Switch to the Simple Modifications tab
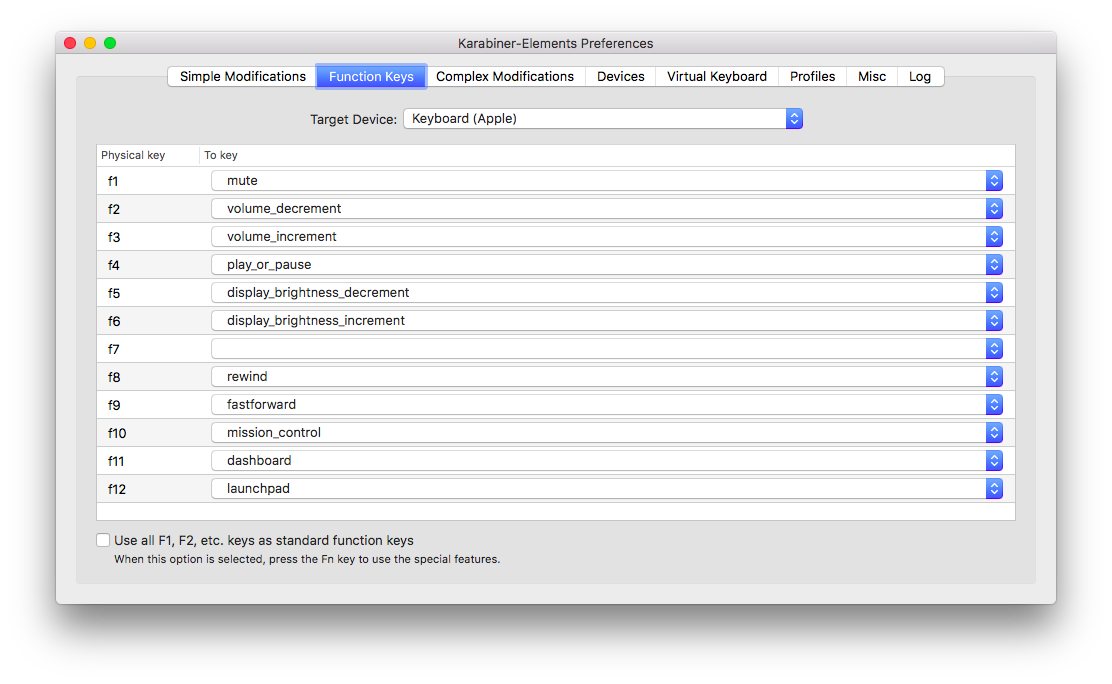The width and height of the screenshot is (1112, 684). 243,77
